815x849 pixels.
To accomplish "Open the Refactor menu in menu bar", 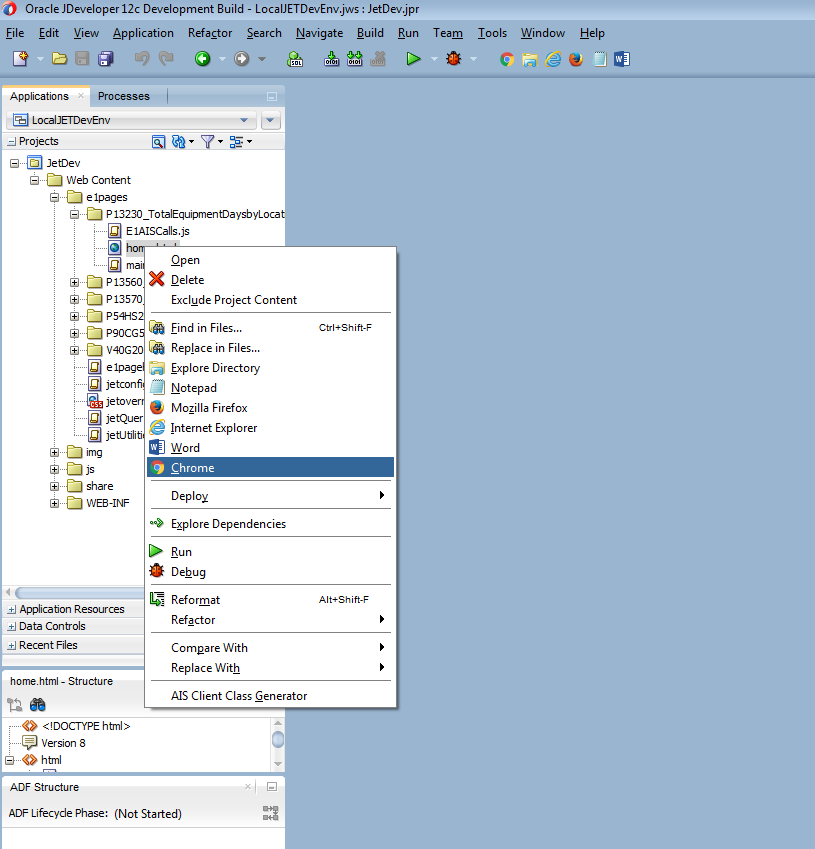I will click(x=209, y=32).
